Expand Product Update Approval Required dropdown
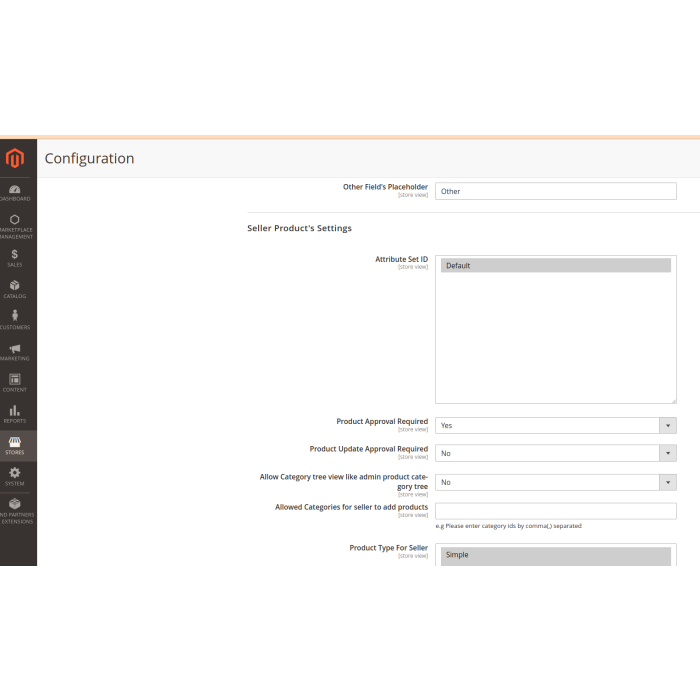Image resolution: width=700 pixels, height=700 pixels. (x=555, y=453)
